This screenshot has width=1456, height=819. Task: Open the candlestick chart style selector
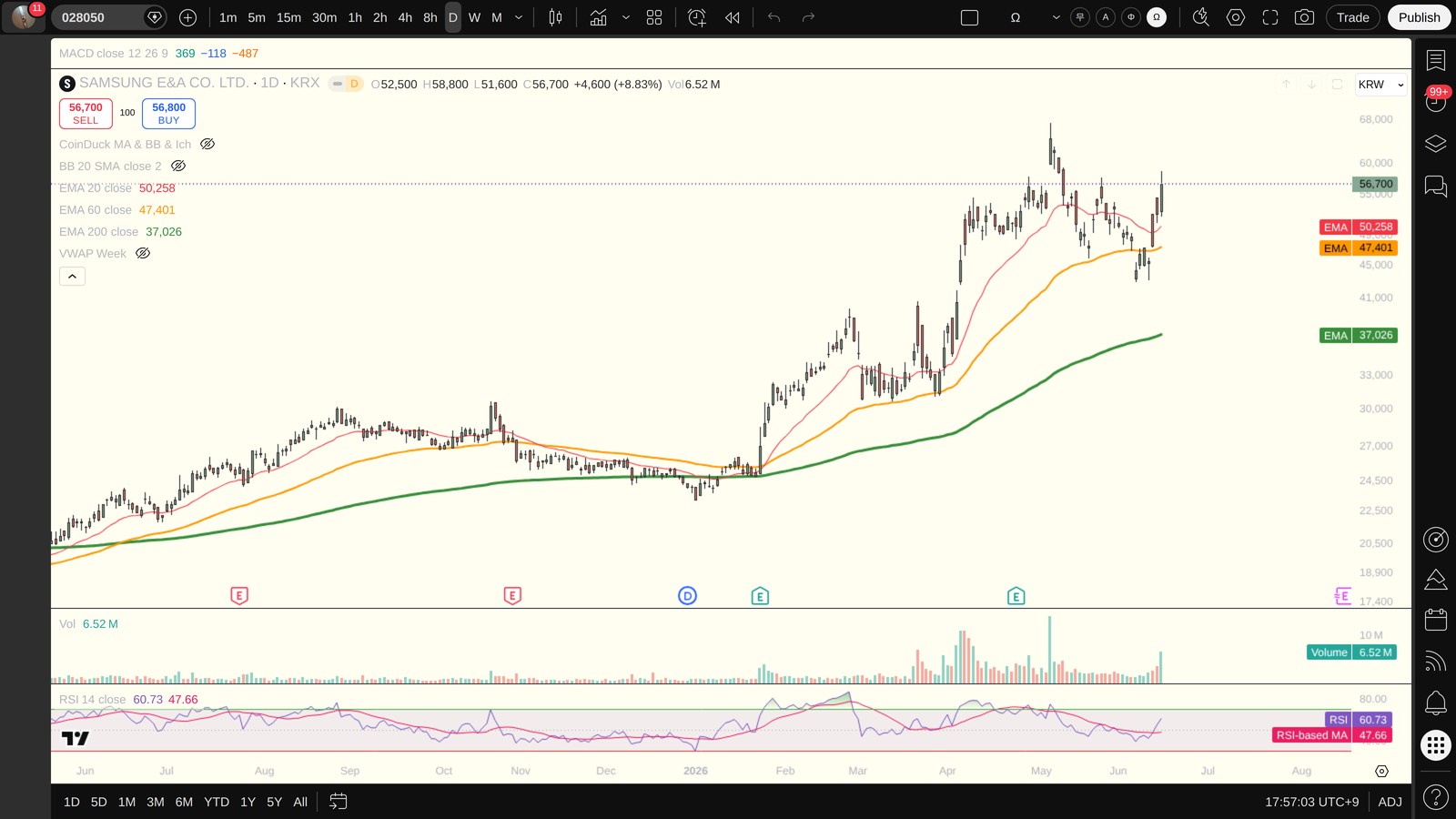[x=555, y=17]
